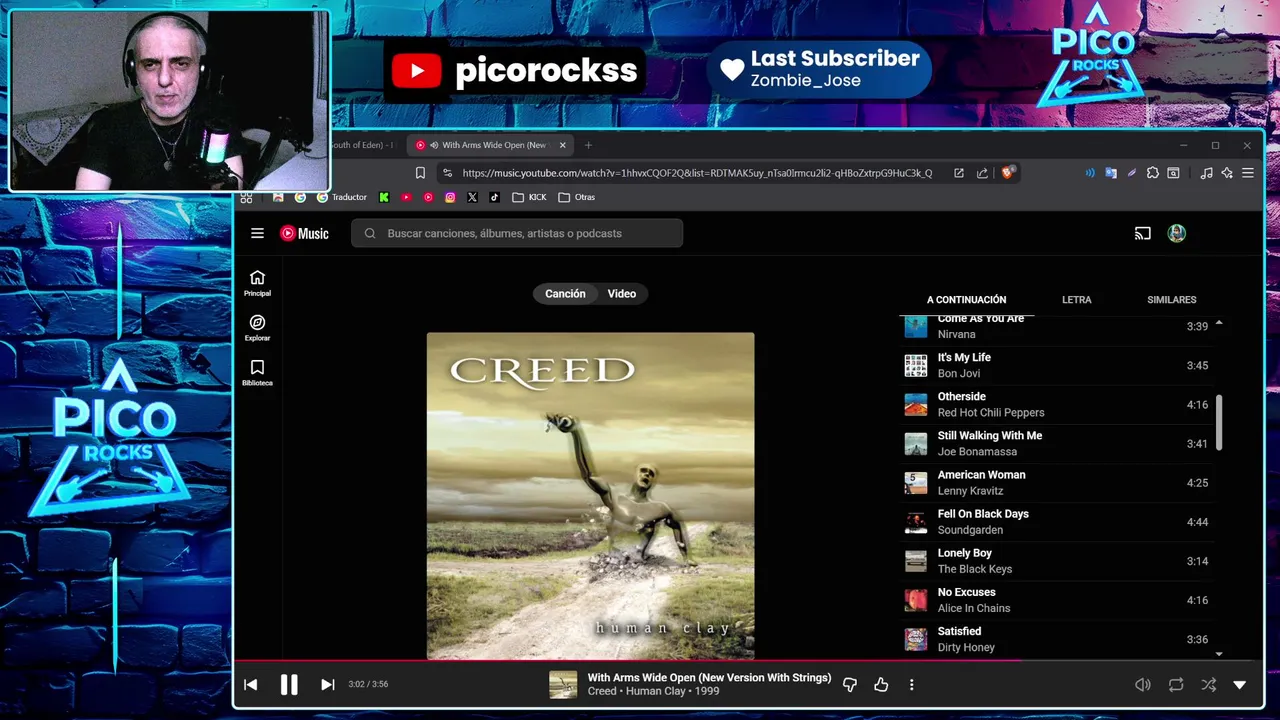The height and width of the screenshot is (720, 1280).
Task: Play No Excuses by Alice In Chains
Action: pos(1058,599)
